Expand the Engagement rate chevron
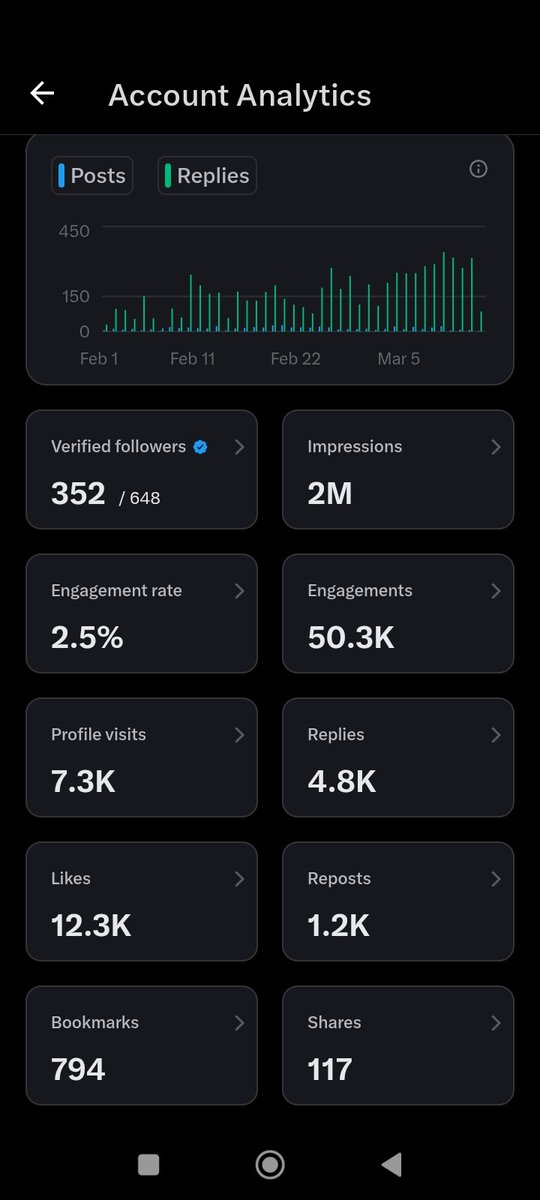The image size is (540, 1200). [239, 591]
